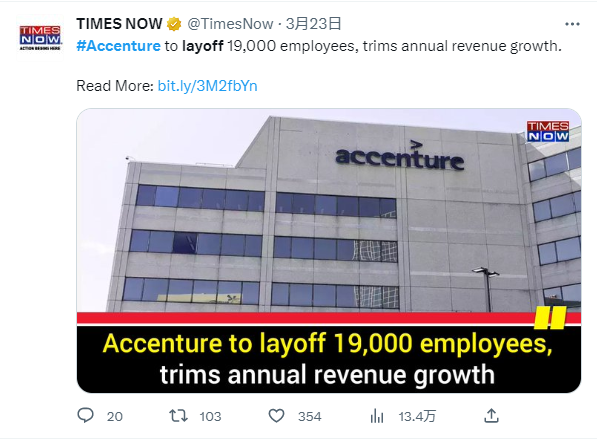Click the gold verified badge
Screen dimensions: 597x439
(174, 24)
